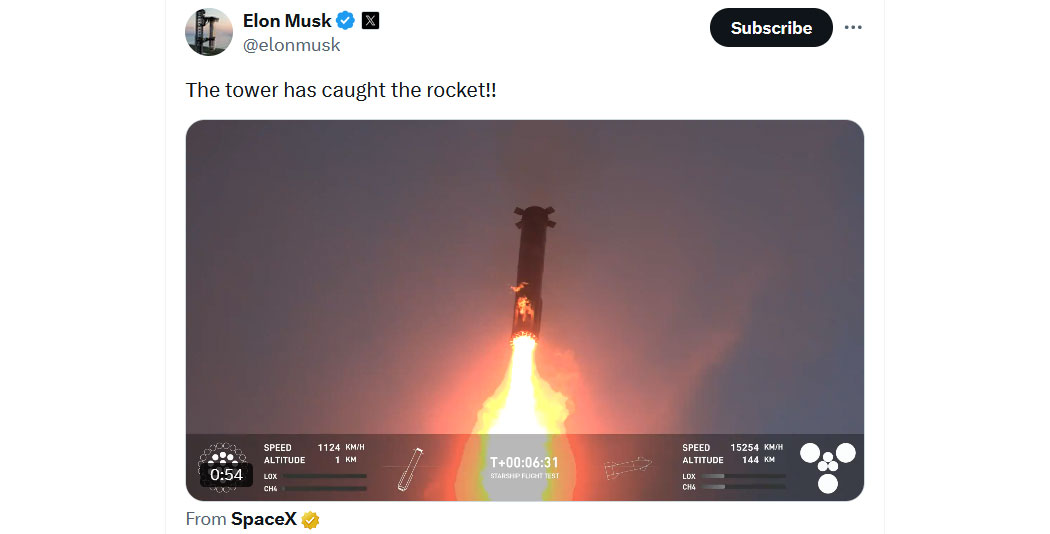The width and height of the screenshot is (1050, 534).
Task: Click the X affiliation badge beside name
Action: (370, 21)
